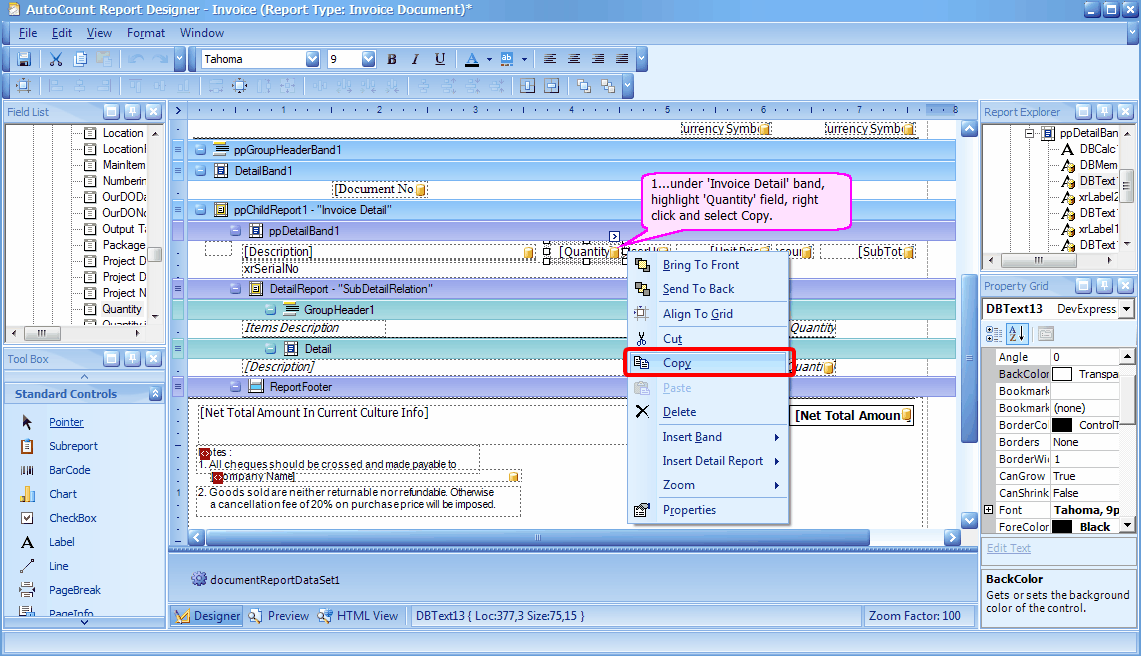Click the Cut scissors toolbar icon
The image size is (1141, 656).
[55, 59]
